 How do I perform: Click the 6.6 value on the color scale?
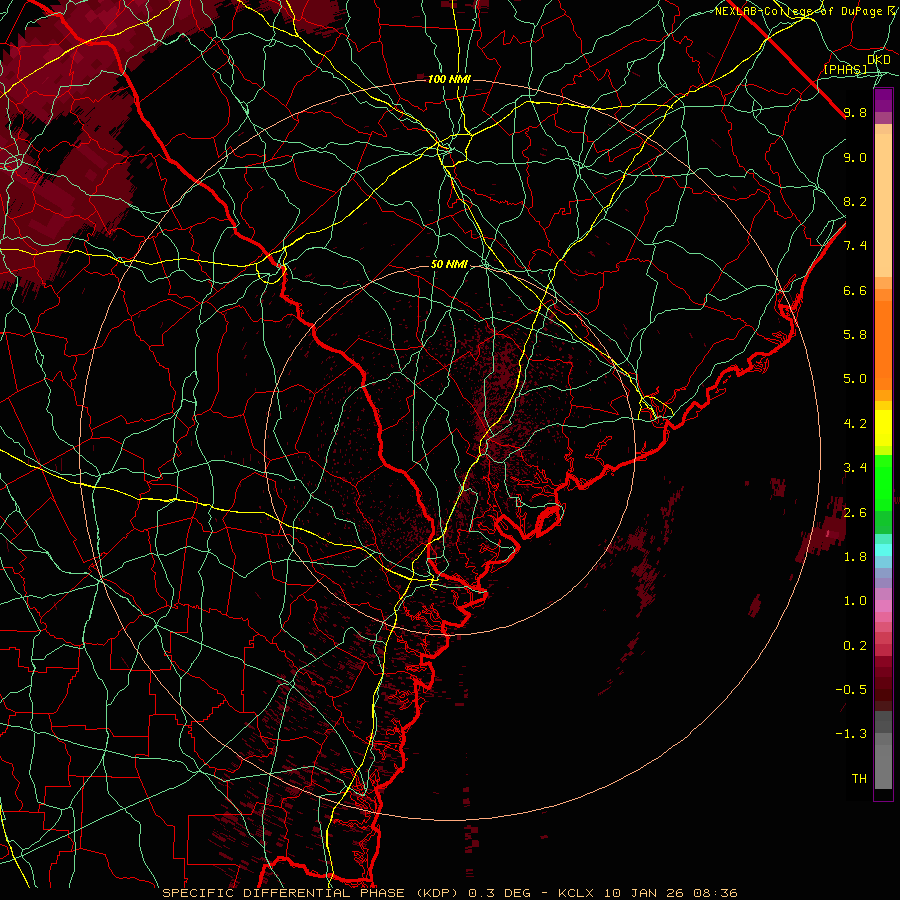pyautogui.click(x=855, y=290)
